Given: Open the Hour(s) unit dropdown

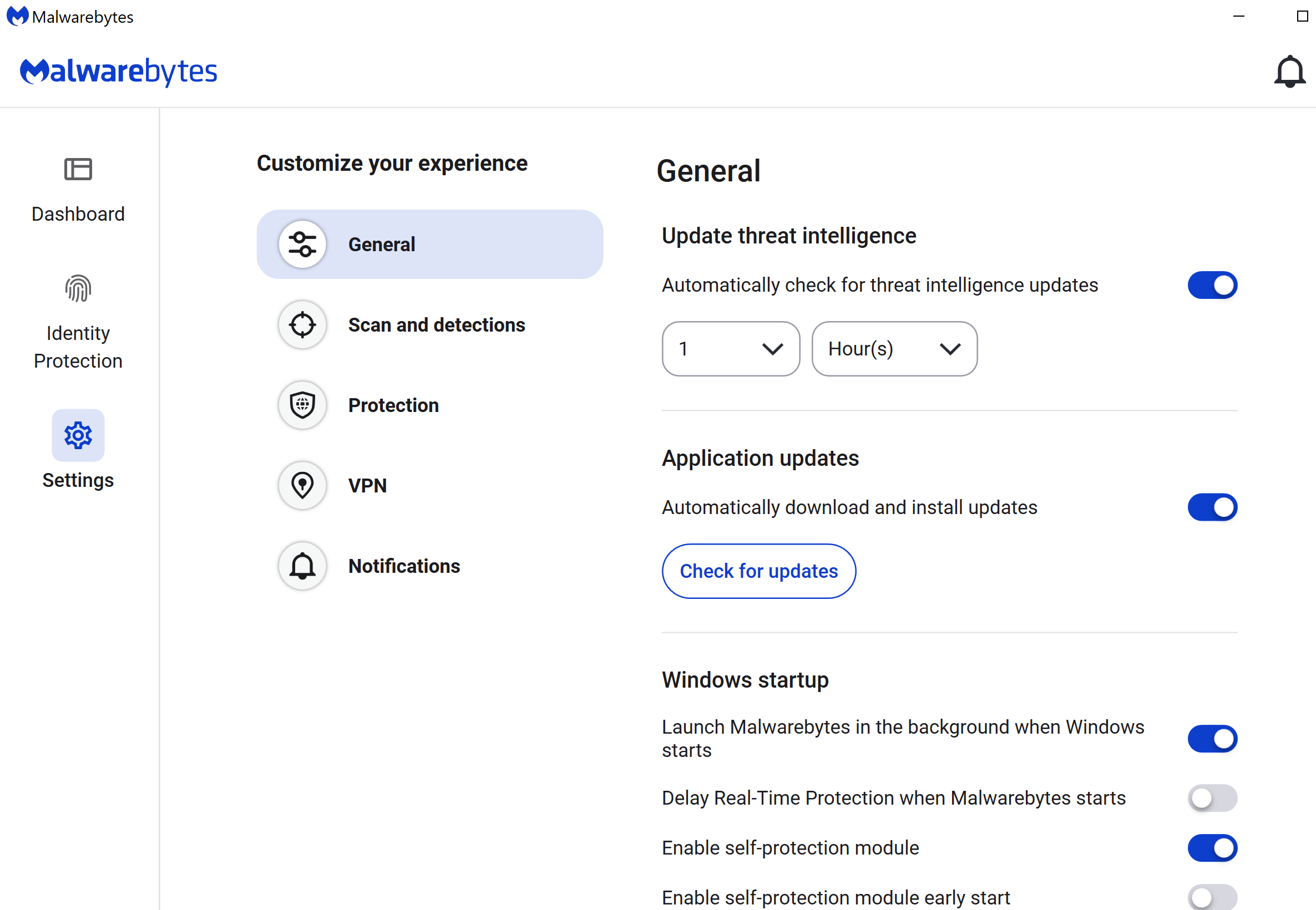Looking at the screenshot, I should pos(894,349).
